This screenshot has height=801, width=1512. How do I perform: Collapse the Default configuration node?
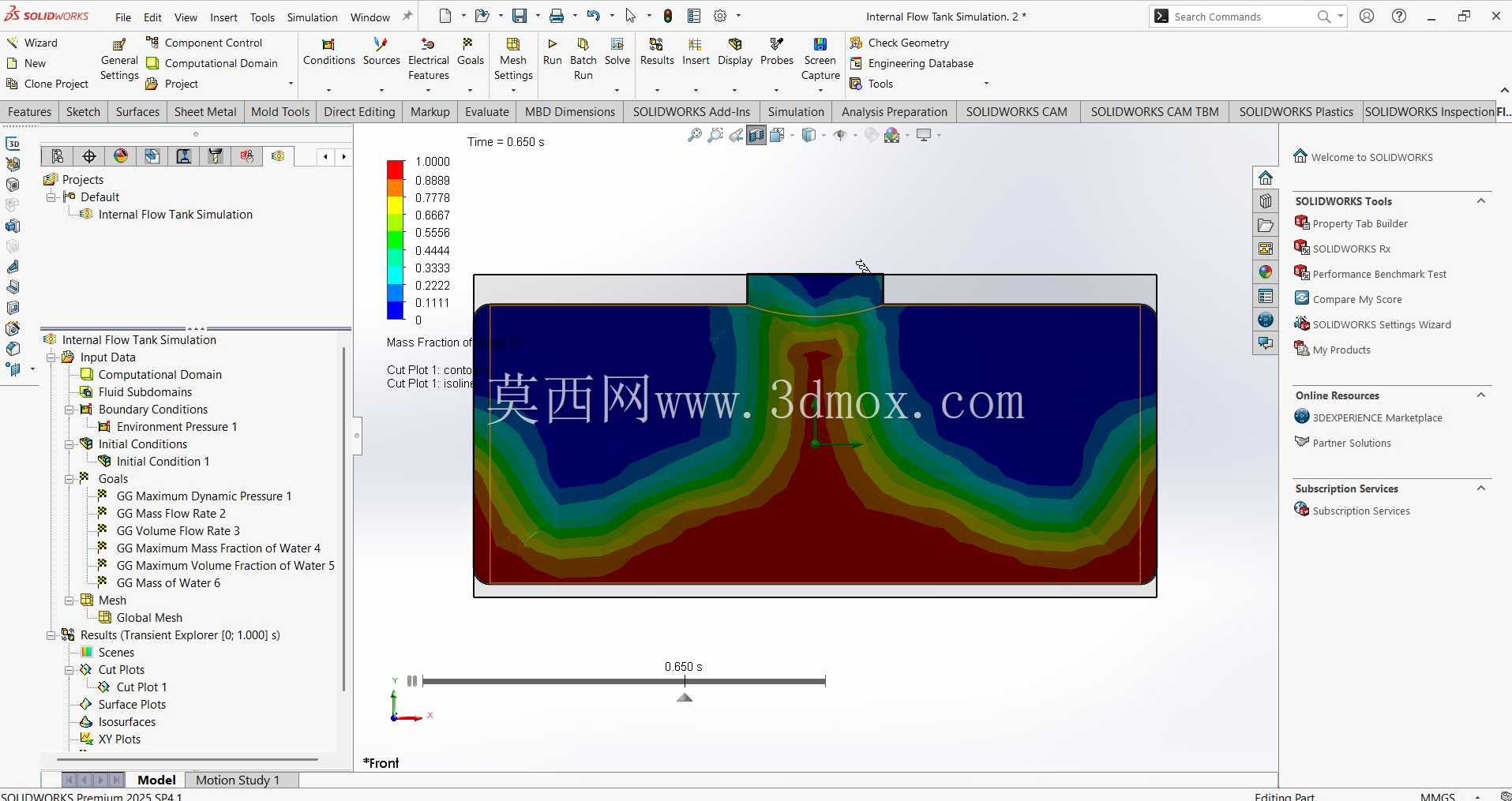51,197
